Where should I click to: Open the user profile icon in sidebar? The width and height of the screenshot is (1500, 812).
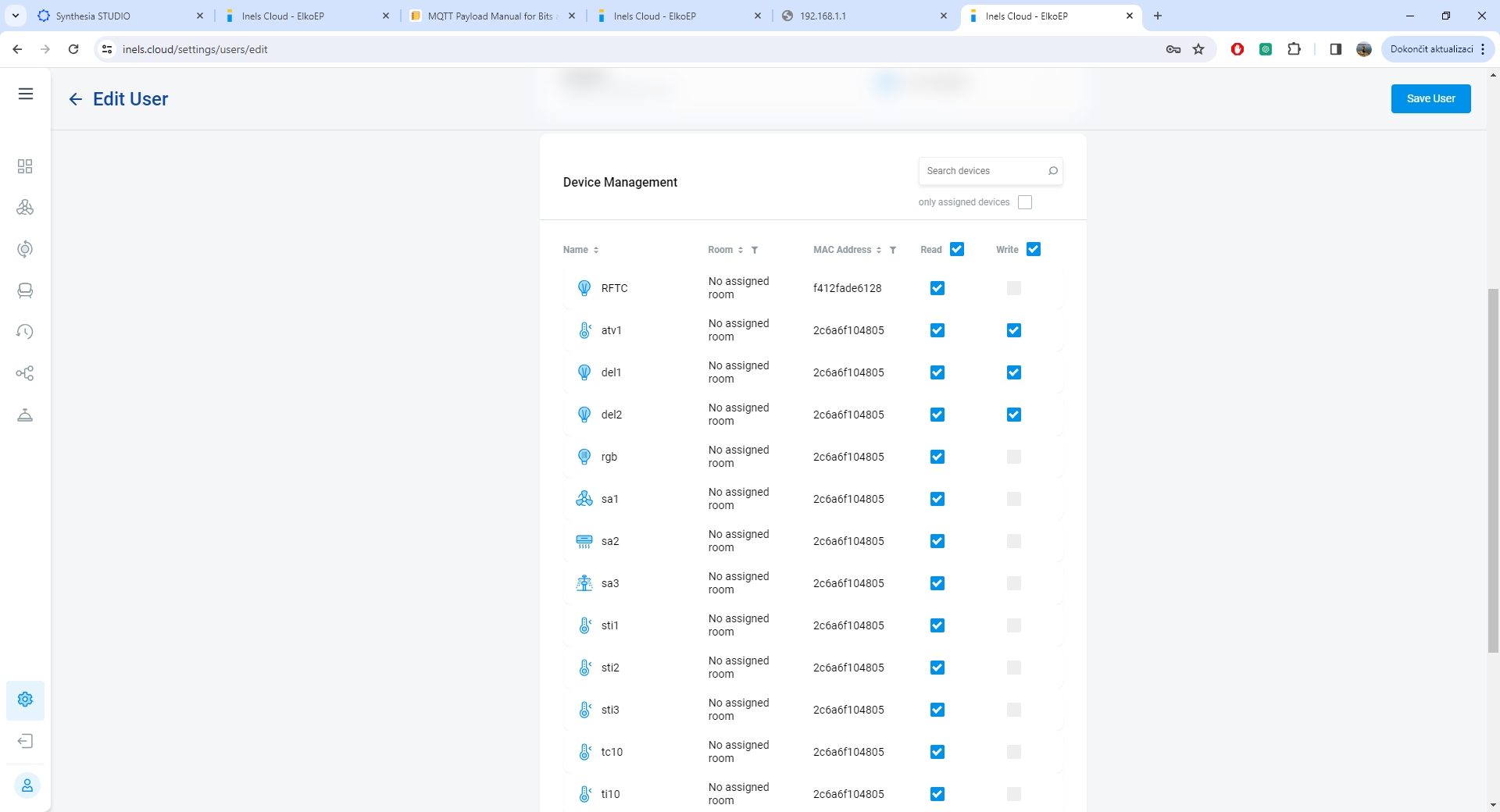click(x=27, y=785)
